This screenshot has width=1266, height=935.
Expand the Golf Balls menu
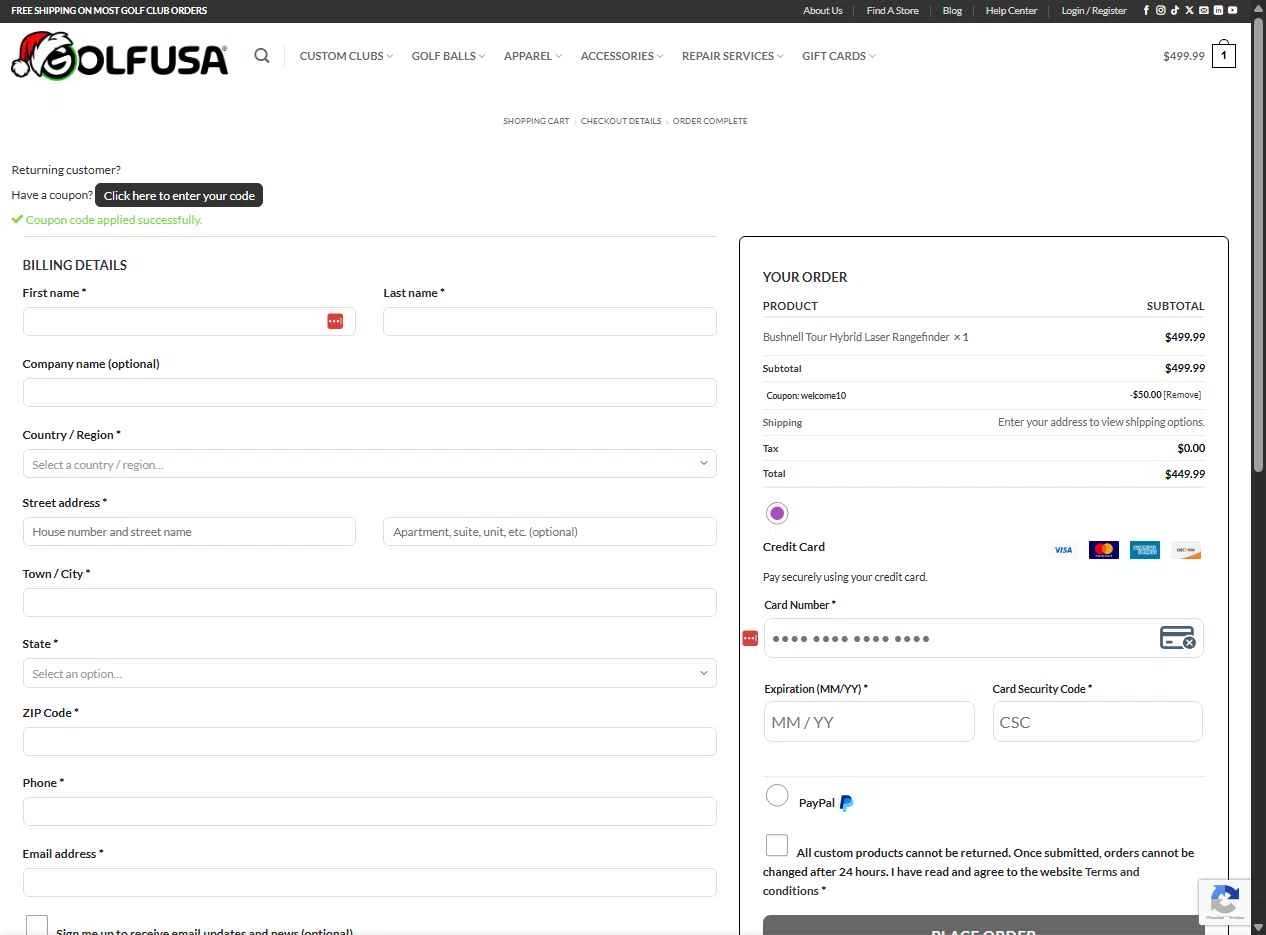point(448,56)
